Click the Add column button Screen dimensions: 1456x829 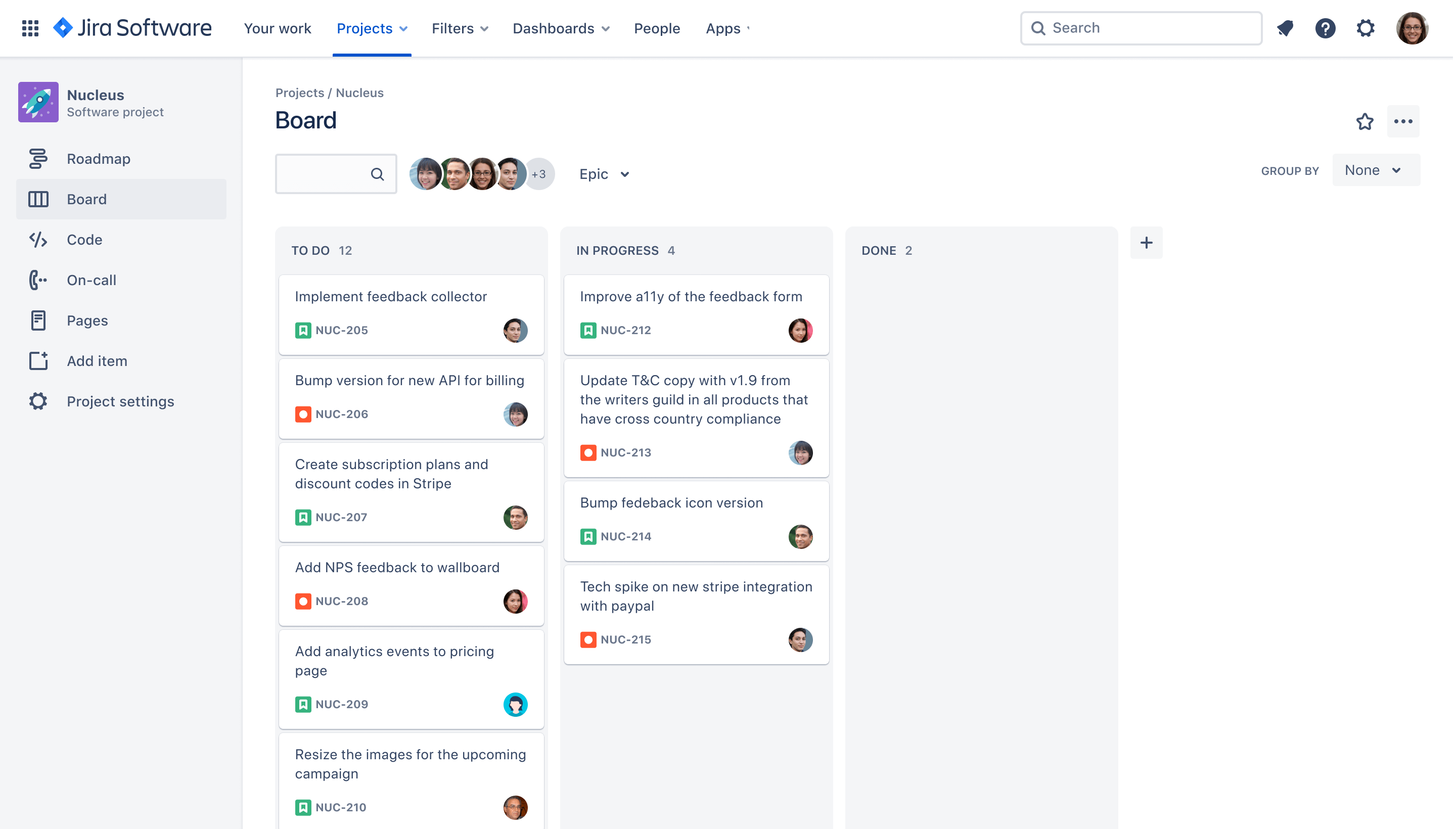[1147, 242]
